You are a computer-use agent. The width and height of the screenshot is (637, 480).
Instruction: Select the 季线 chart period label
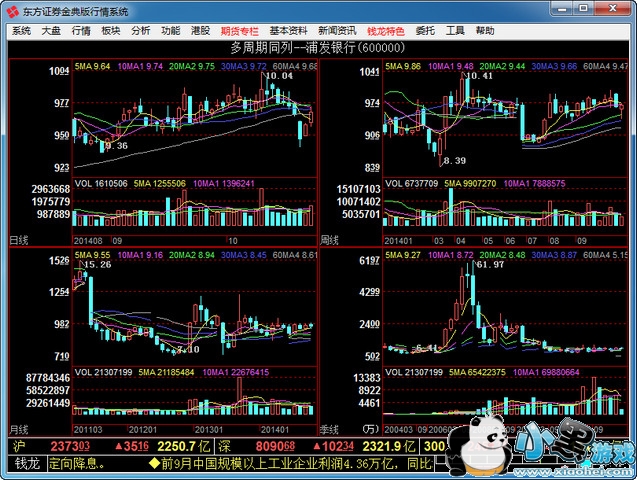(x=329, y=429)
